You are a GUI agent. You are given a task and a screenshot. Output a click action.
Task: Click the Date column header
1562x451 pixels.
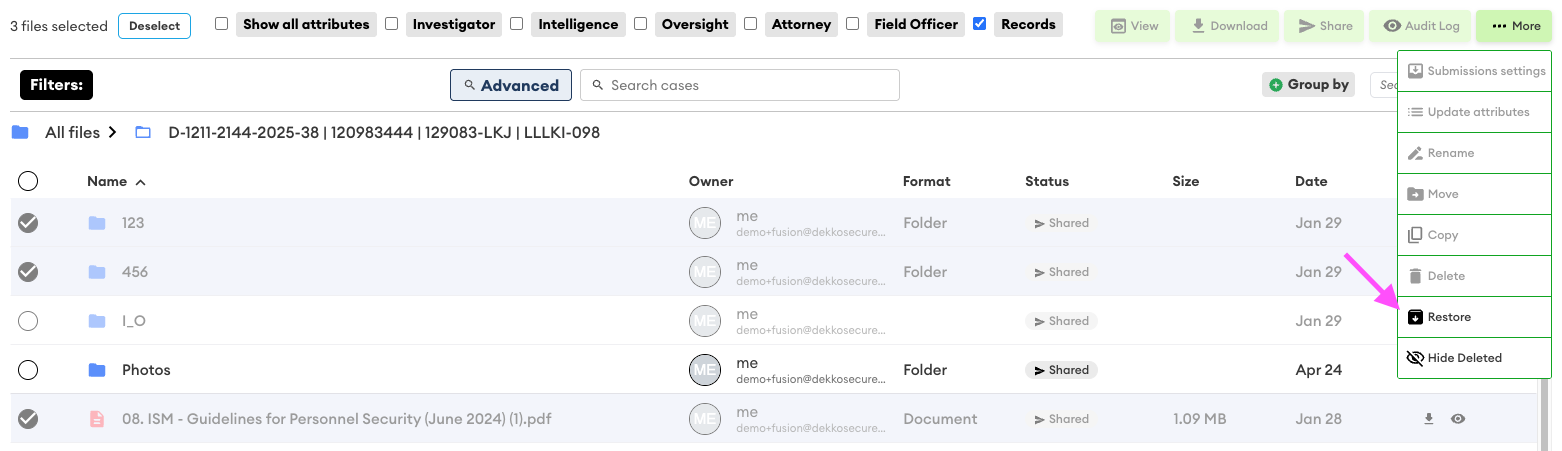coord(1311,182)
